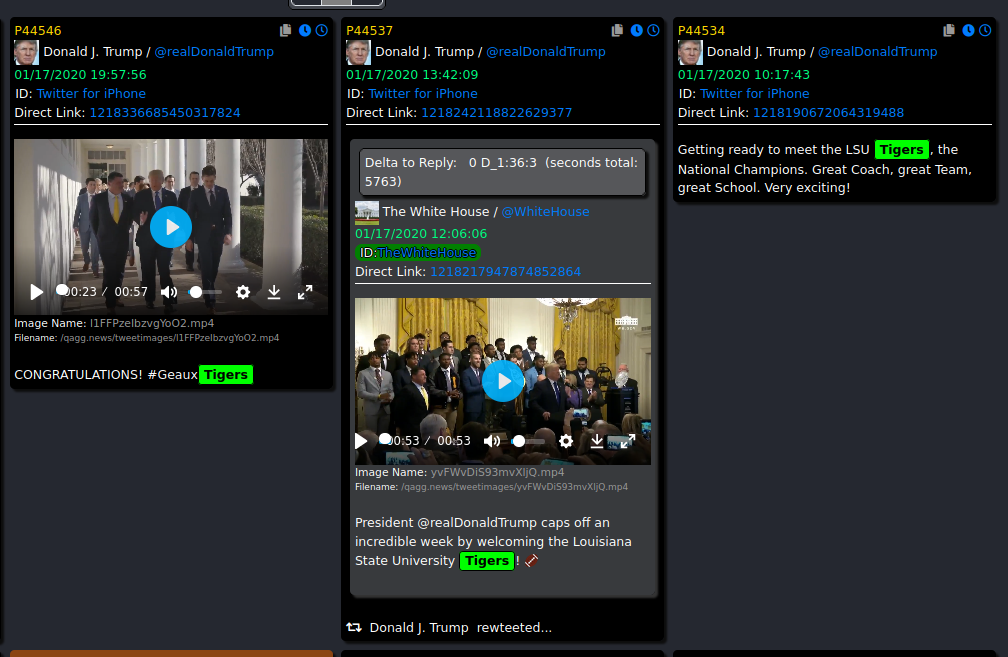Click highlighted 'Tigers' in the LSU tweet text

[x=901, y=150]
